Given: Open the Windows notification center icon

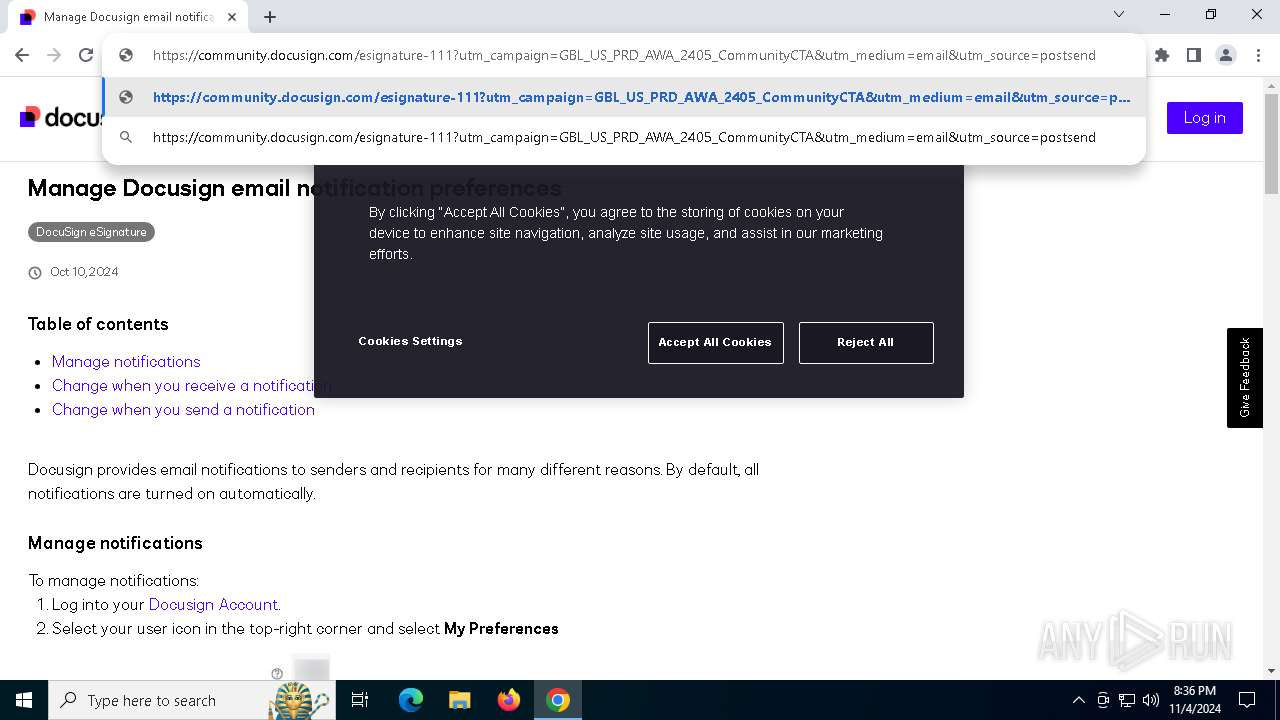Looking at the screenshot, I should (1247, 700).
